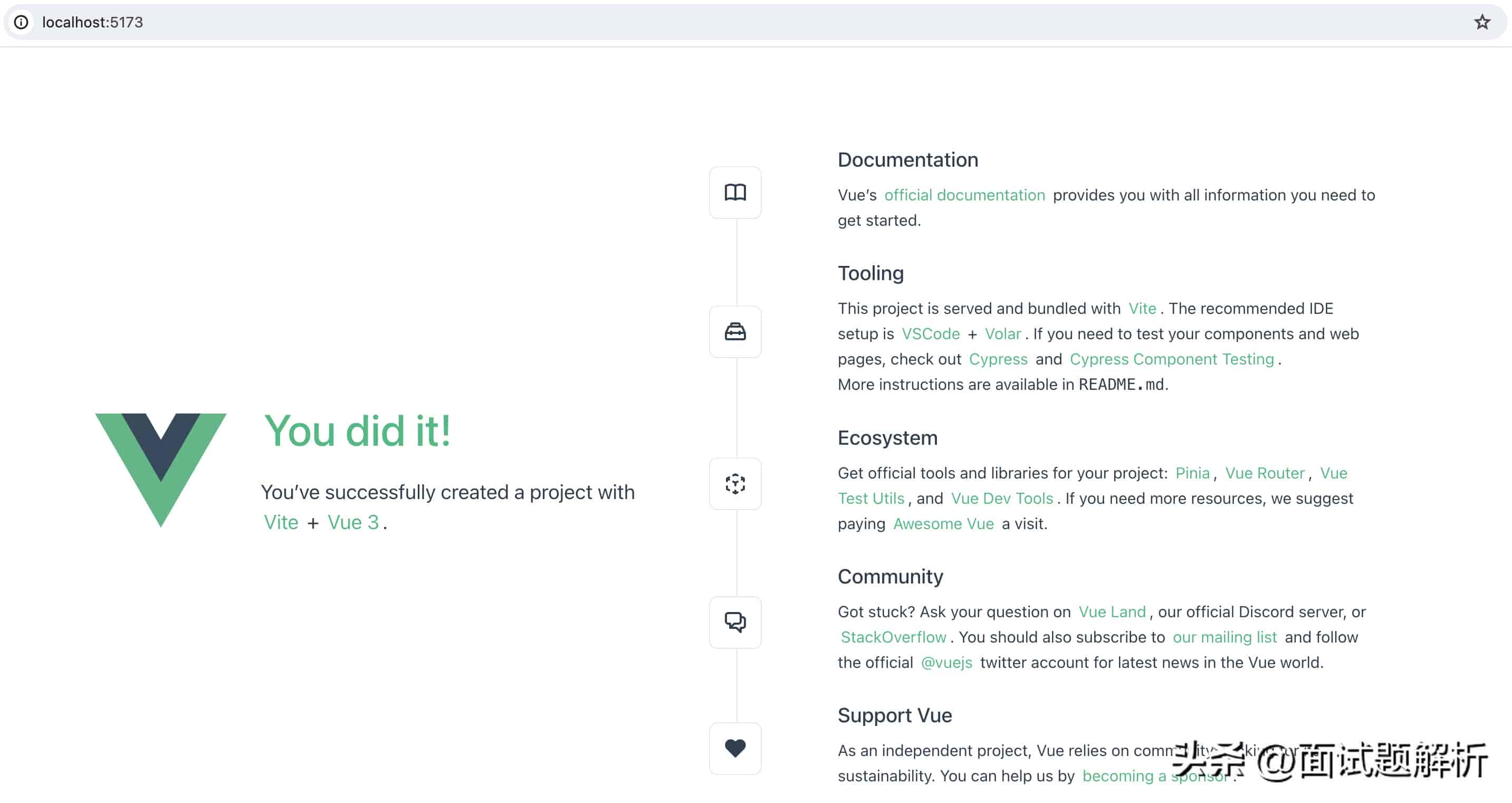Open the @vuejs twitter link

pos(946,662)
